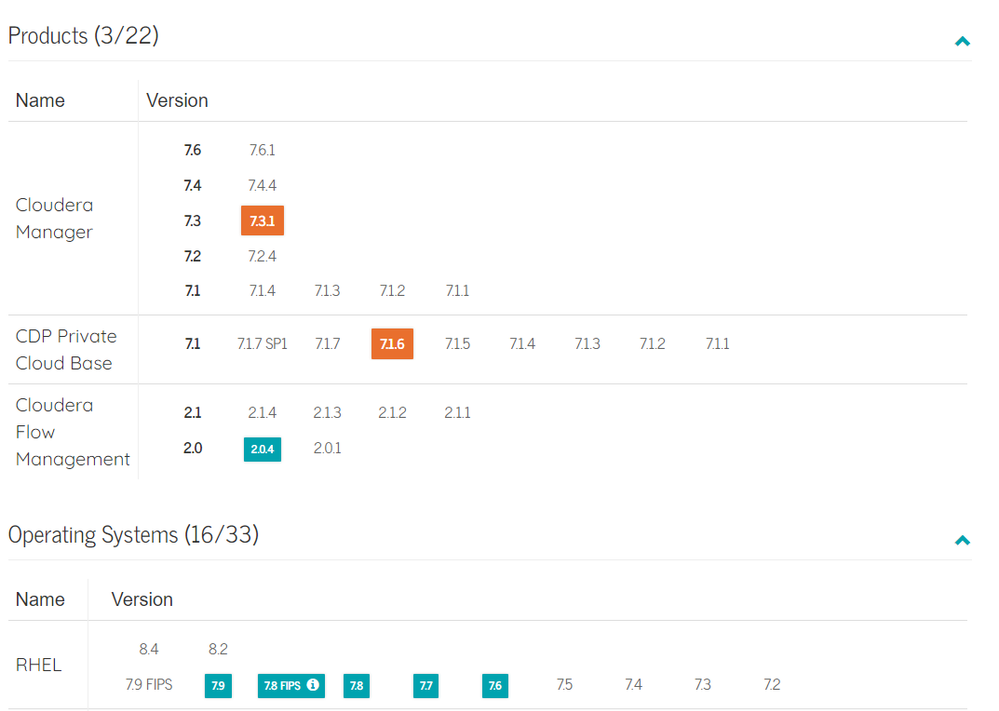The height and width of the screenshot is (711, 999).
Task: Select Cloudera Flow Management 2.1.2
Action: pyautogui.click(x=392, y=413)
